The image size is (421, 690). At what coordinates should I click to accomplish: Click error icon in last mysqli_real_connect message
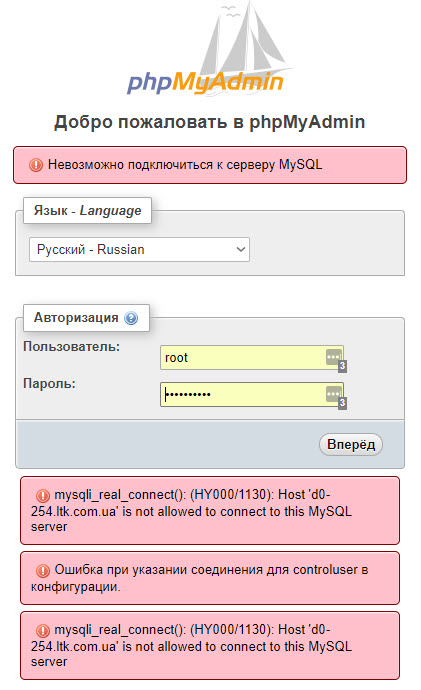(43, 631)
